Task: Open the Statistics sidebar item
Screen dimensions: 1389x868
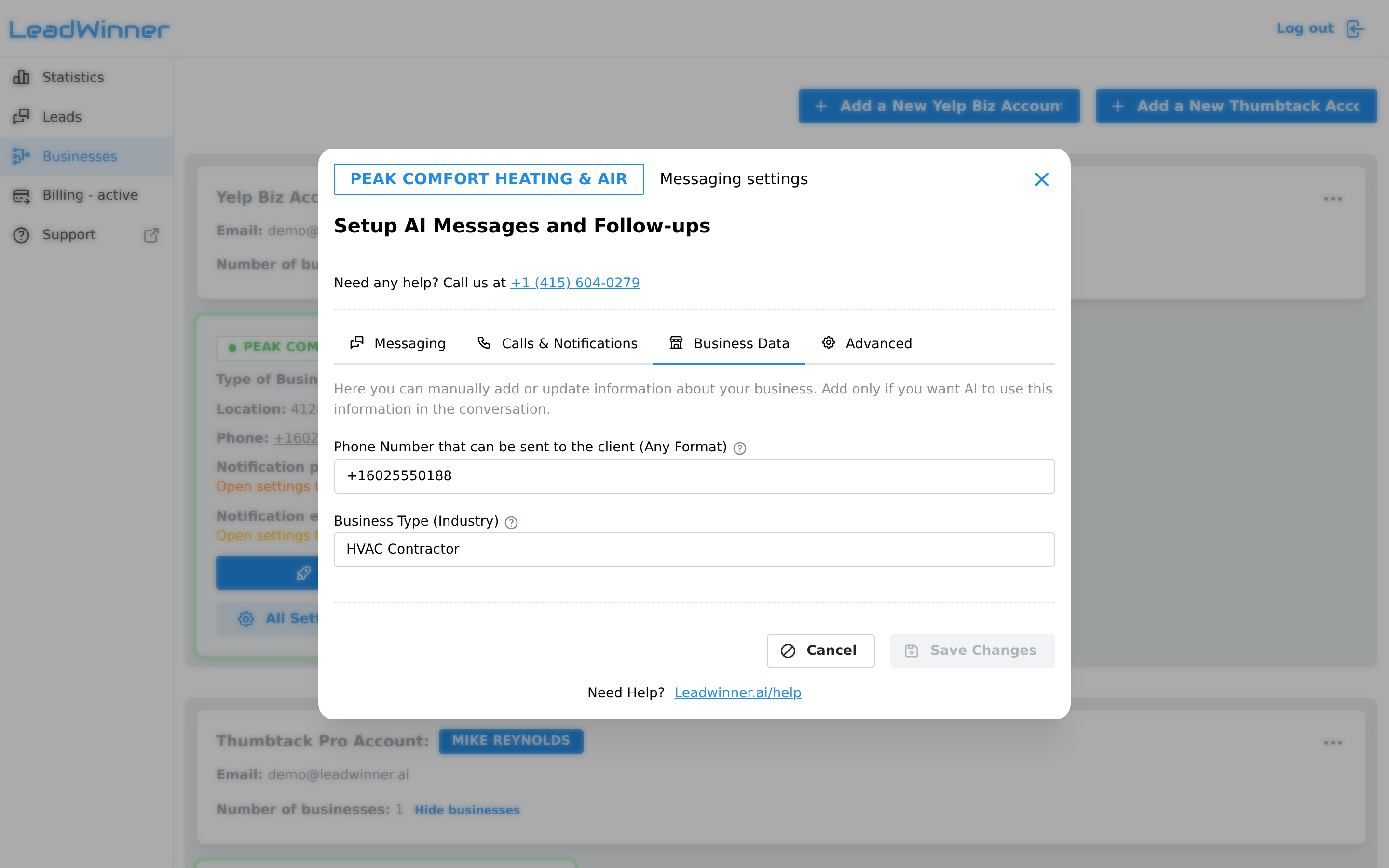Action: tap(86, 77)
